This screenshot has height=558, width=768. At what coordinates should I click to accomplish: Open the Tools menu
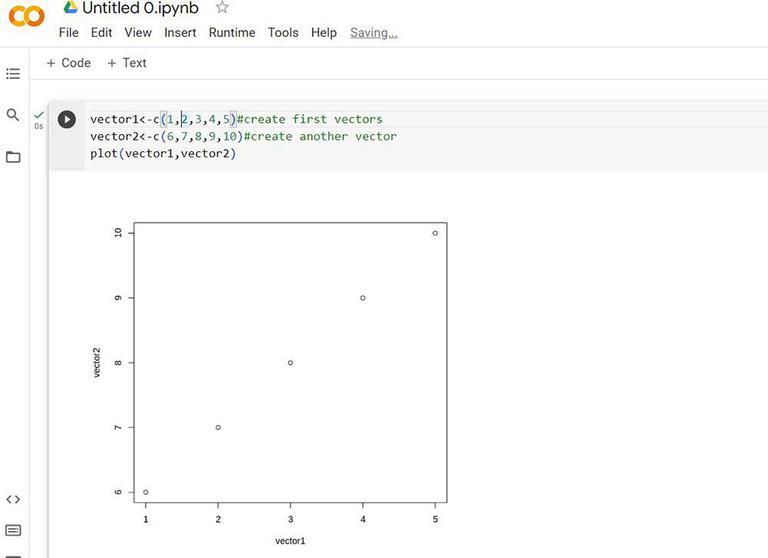click(x=283, y=32)
